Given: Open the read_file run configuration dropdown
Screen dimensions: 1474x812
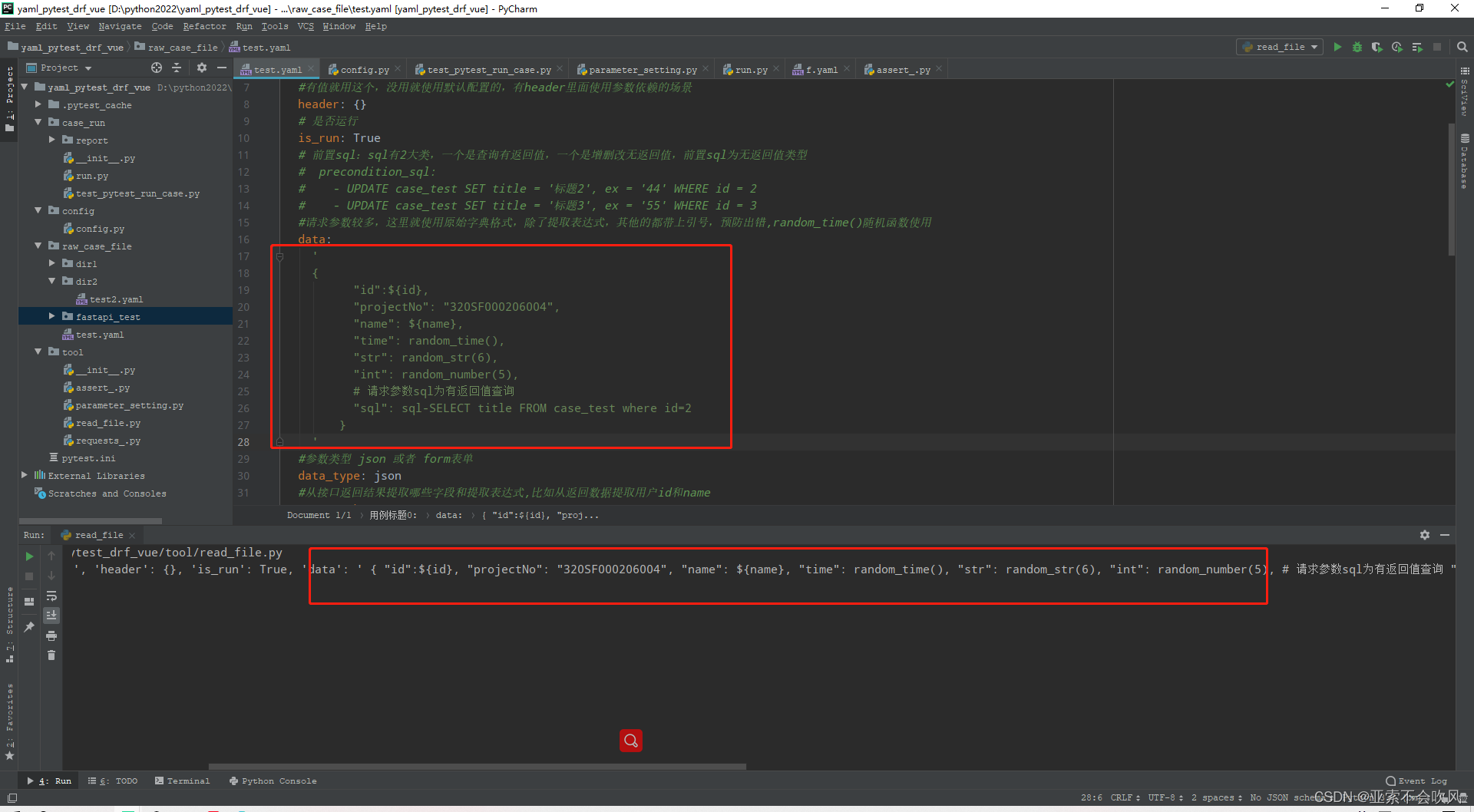Looking at the screenshot, I should tap(1280, 48).
